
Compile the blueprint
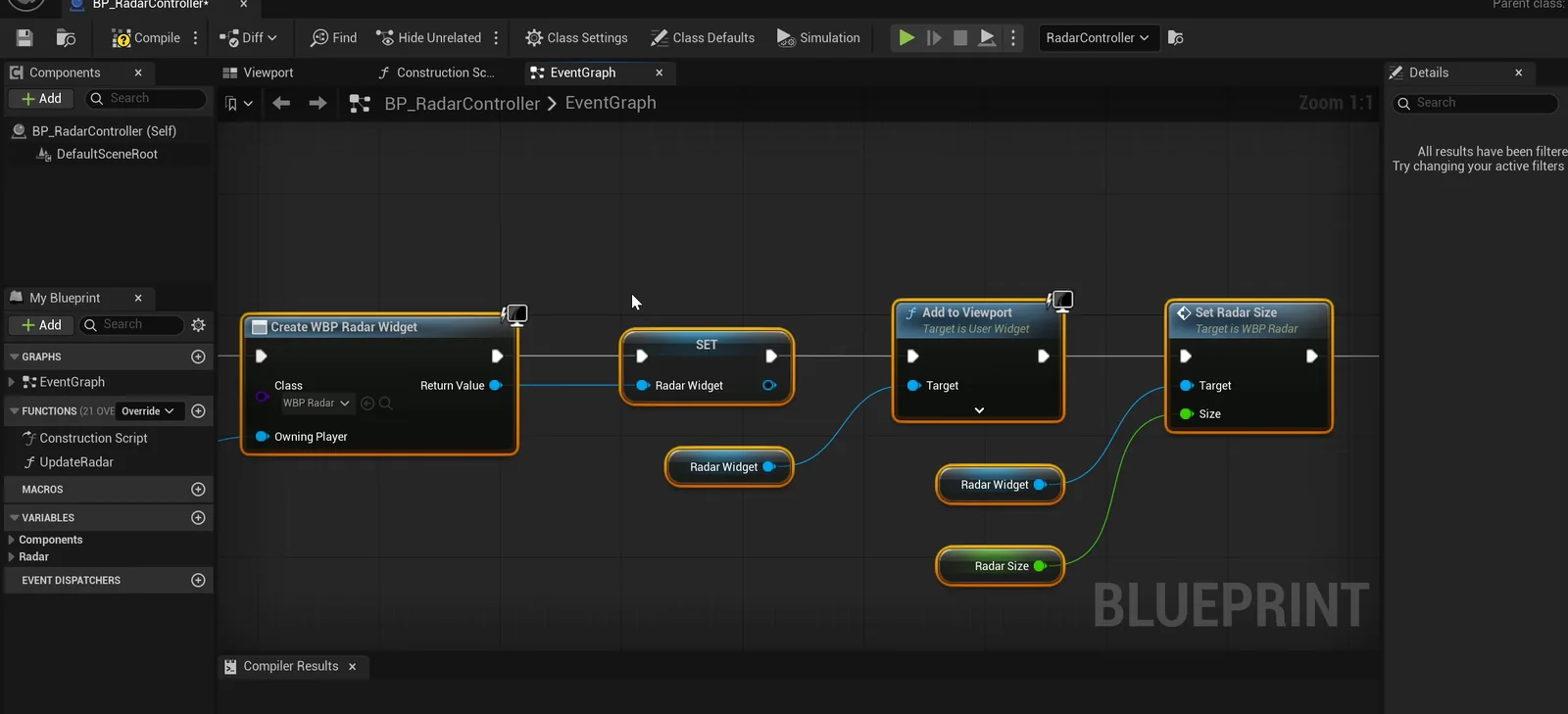tap(146, 38)
